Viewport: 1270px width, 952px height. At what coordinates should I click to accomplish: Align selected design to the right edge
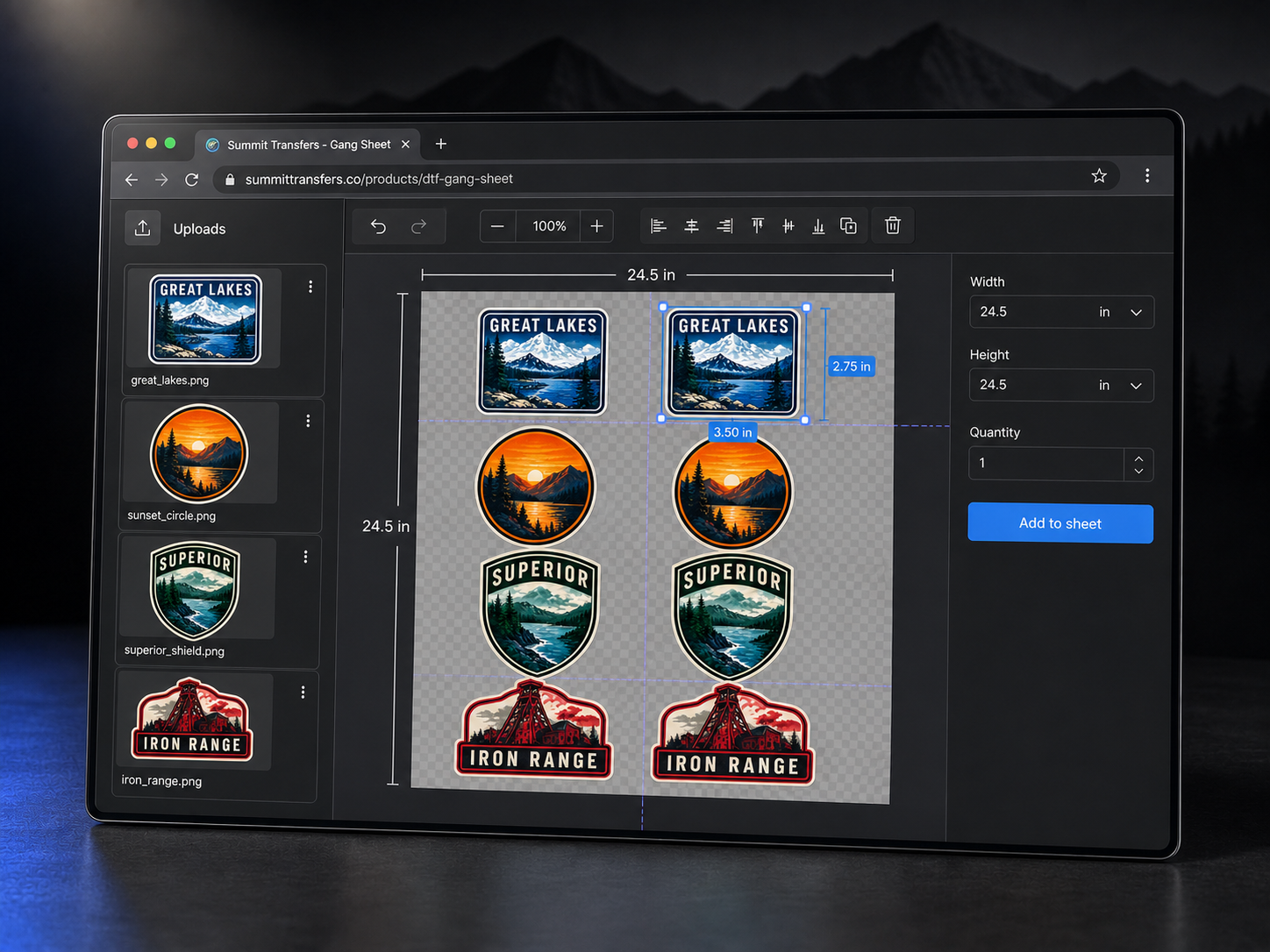tap(724, 226)
